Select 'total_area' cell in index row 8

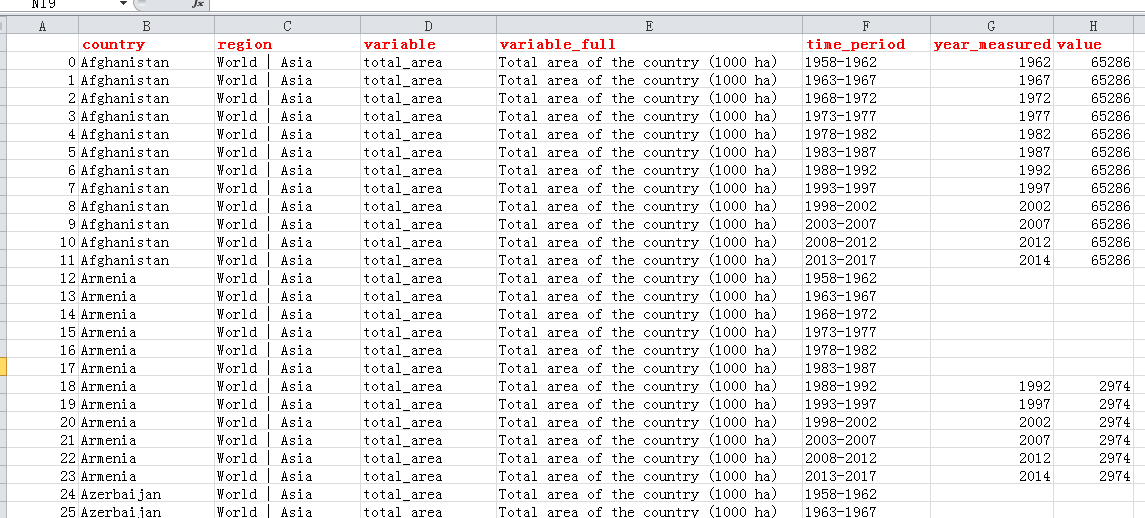pos(428,206)
